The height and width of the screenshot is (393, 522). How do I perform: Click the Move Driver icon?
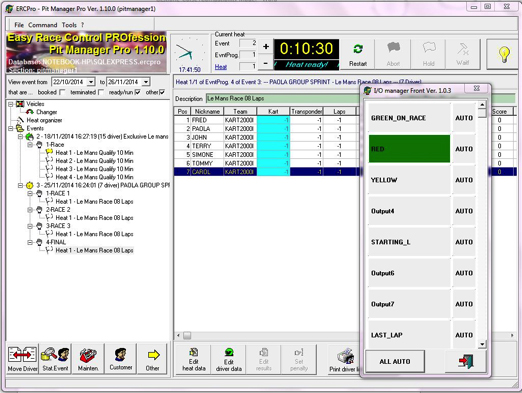23,359
